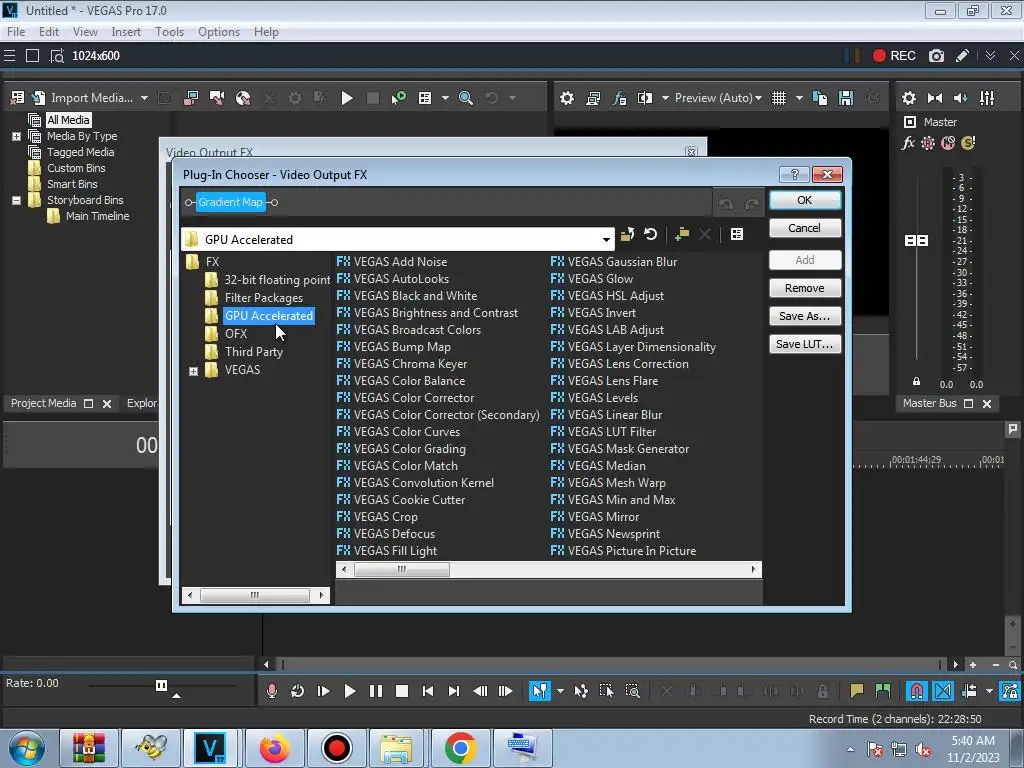
Task: Choose VEGAS Gaussian Blur plug-in
Action: (x=622, y=262)
